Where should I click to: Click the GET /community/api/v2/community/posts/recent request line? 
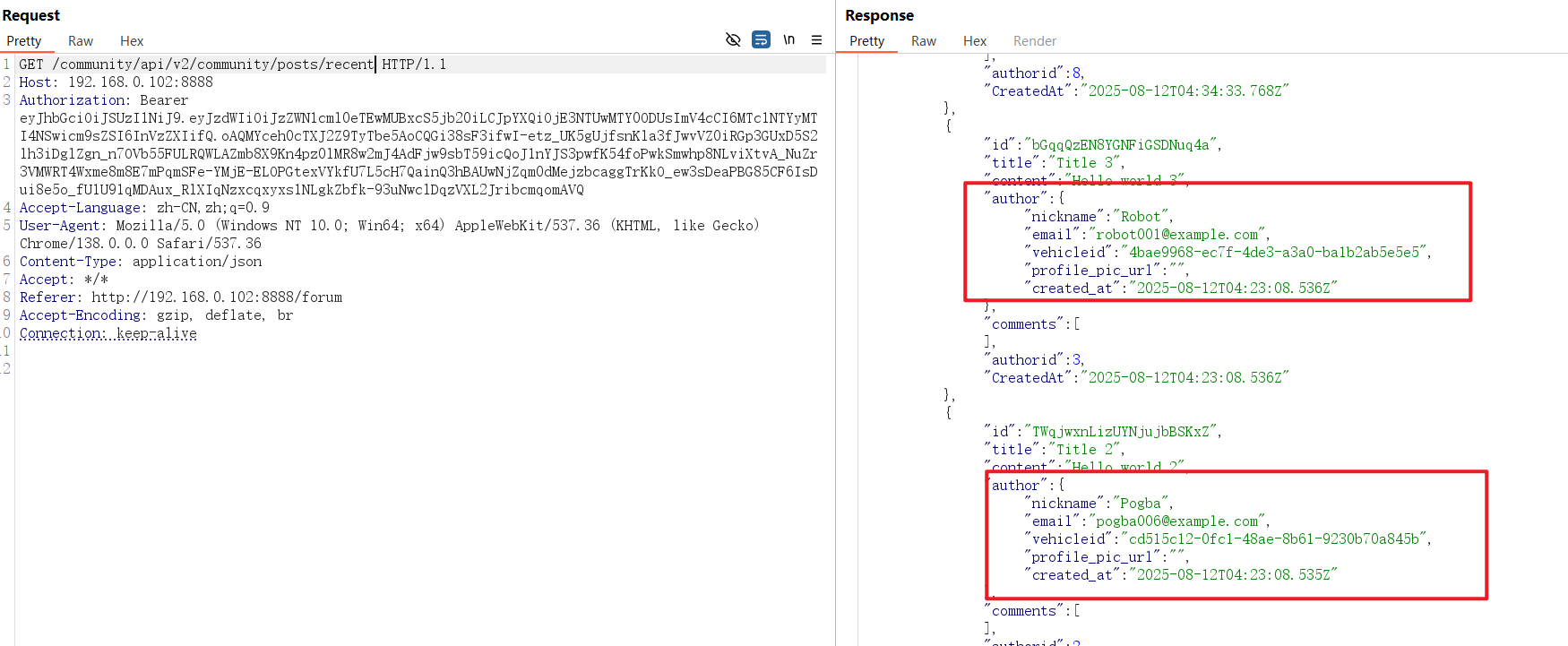pyautogui.click(x=232, y=65)
